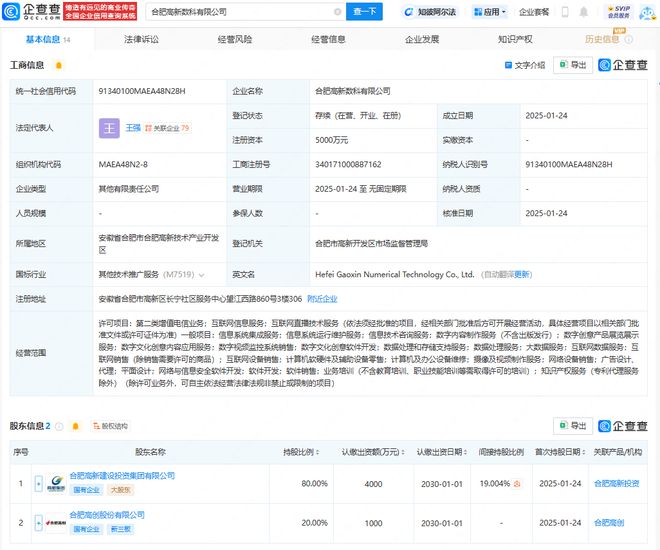
Task: Open 知彼阿尔法 in the top bar
Action: click(430, 12)
